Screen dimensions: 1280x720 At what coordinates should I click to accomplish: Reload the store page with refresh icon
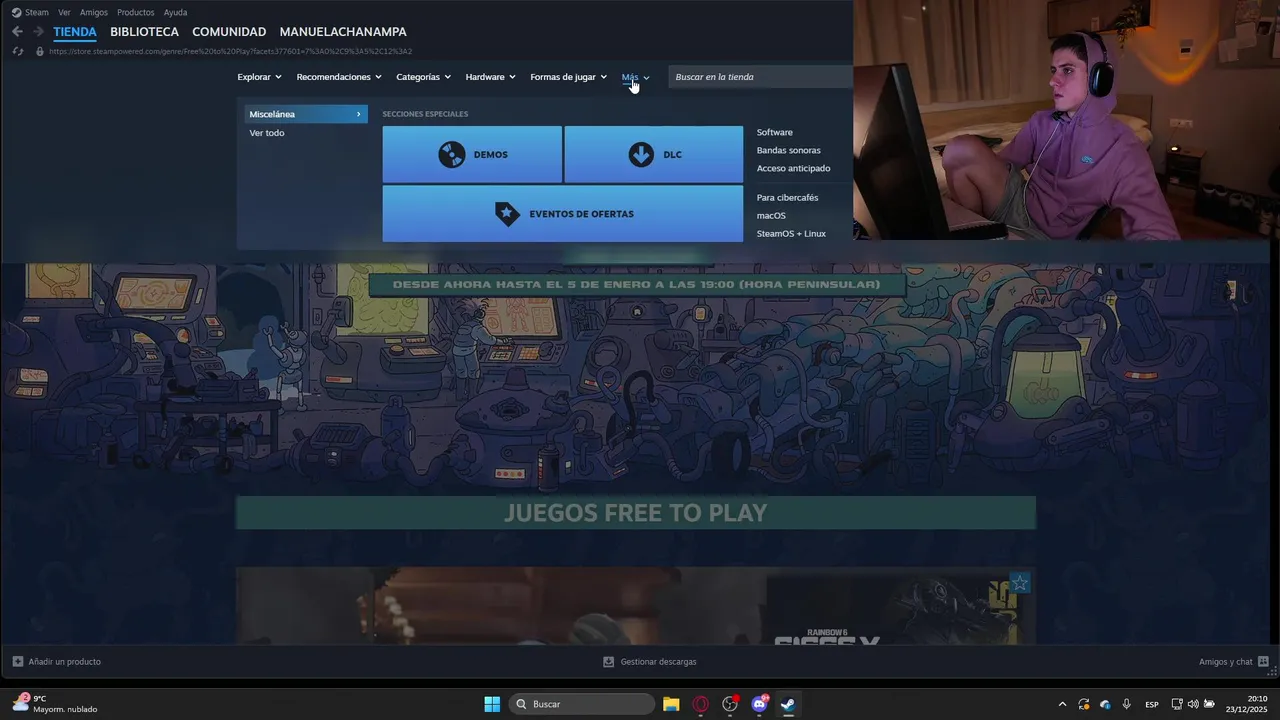point(18,51)
